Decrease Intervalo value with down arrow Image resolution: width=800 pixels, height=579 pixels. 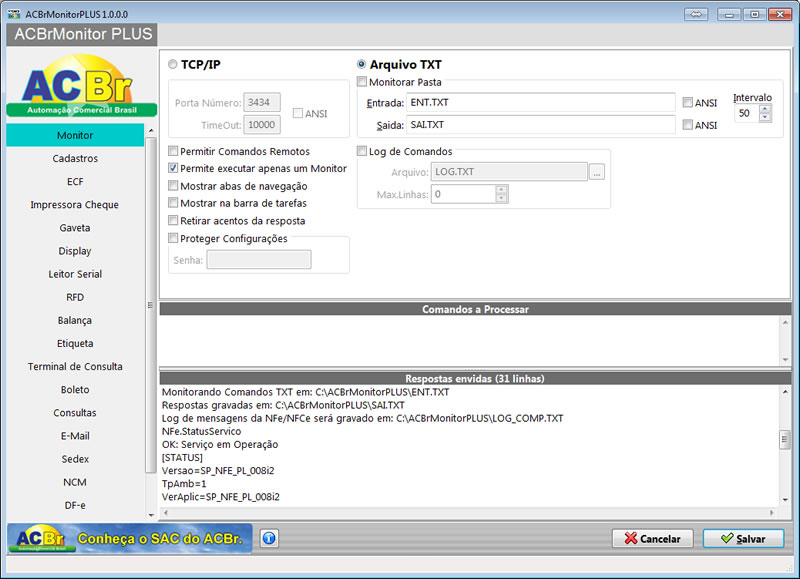[x=765, y=117]
